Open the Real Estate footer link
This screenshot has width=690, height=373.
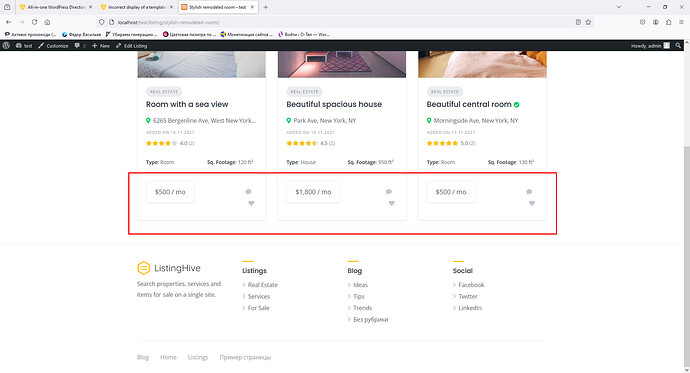click(x=263, y=285)
